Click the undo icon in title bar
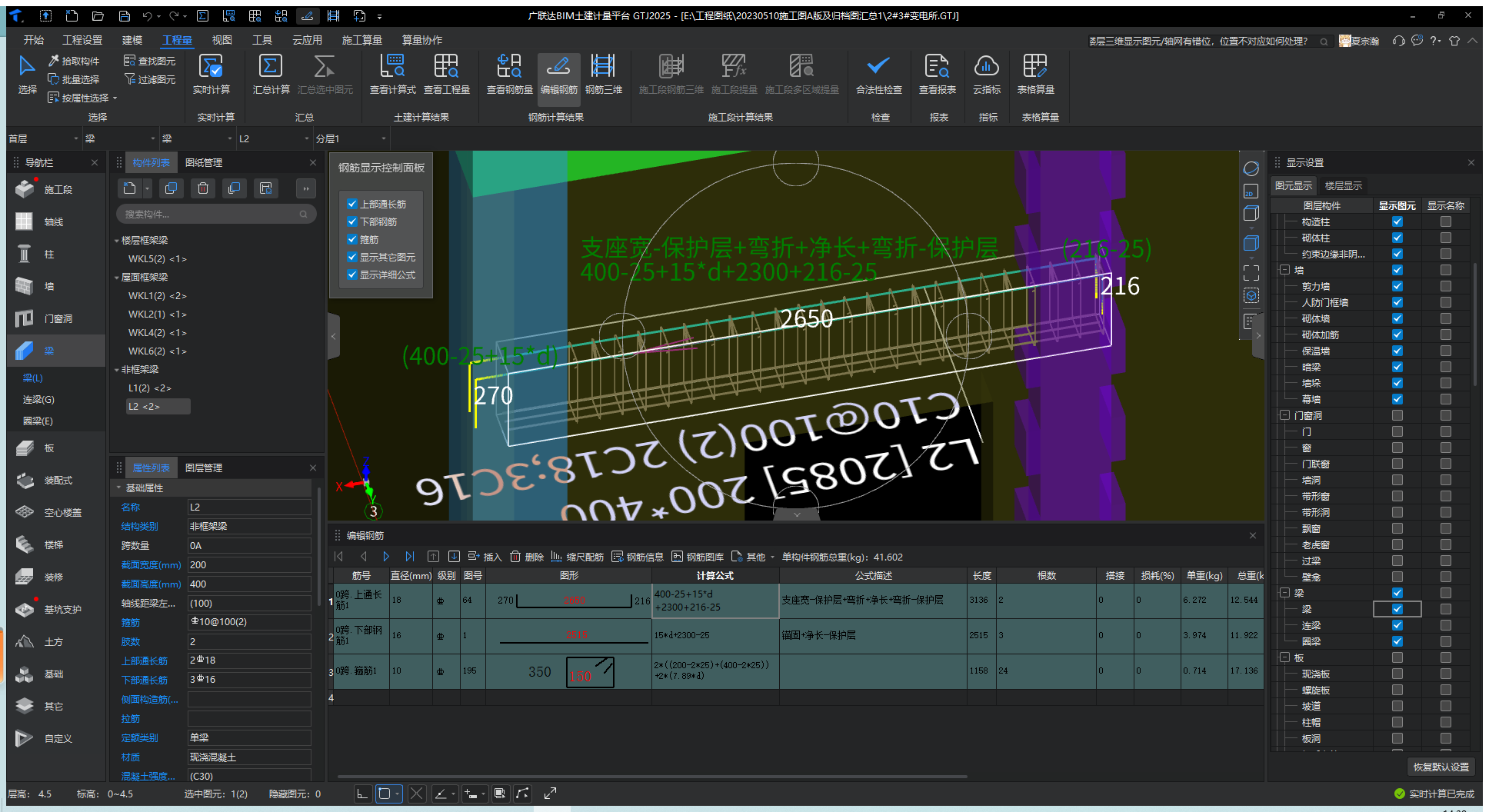The image size is (1489, 812). pyautogui.click(x=147, y=15)
